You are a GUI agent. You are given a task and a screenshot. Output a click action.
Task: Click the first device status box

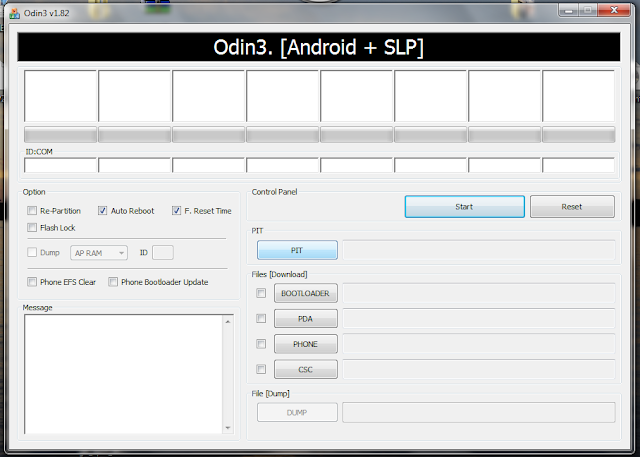coord(60,96)
